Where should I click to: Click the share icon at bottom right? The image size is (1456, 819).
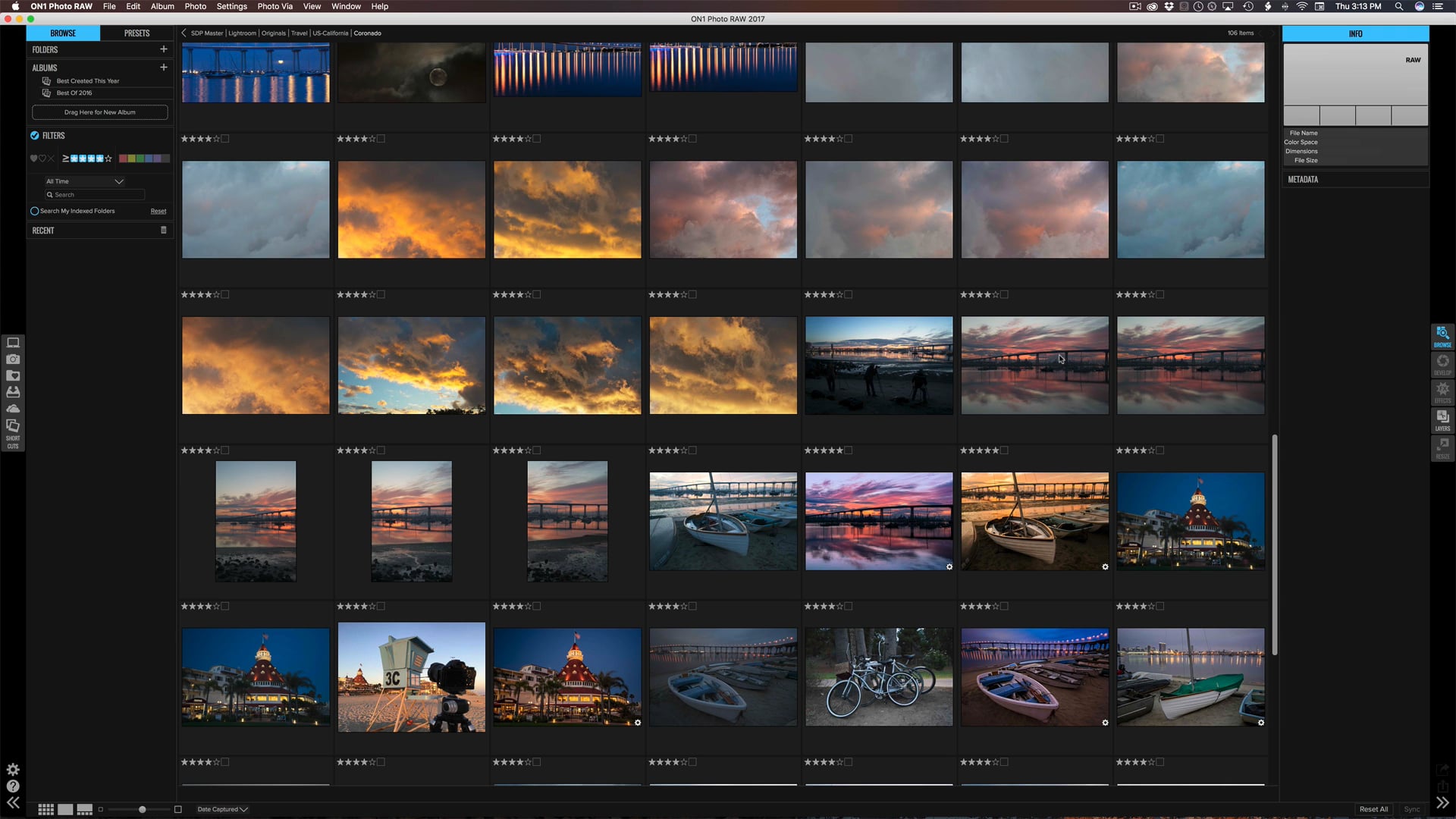pos(1442,786)
